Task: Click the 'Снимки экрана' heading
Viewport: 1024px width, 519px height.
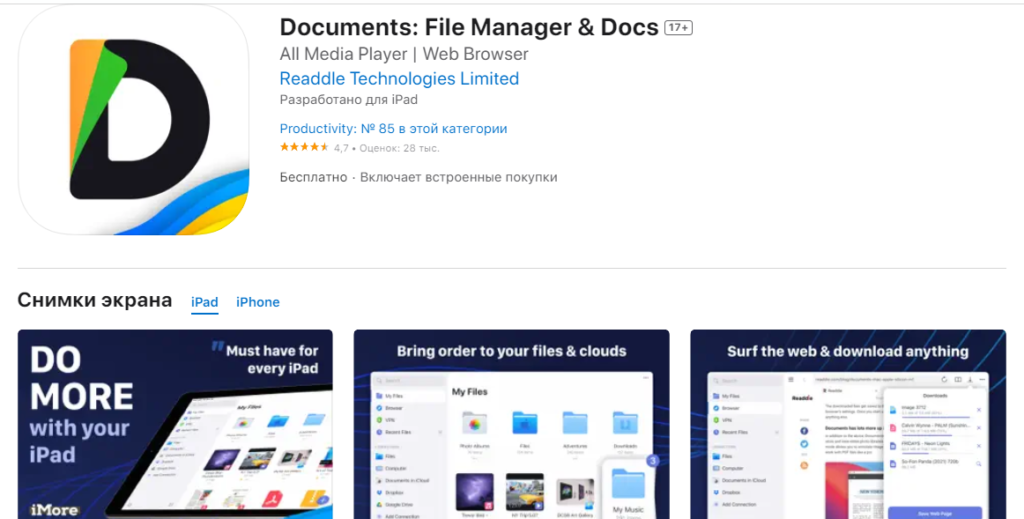Action: [95, 300]
